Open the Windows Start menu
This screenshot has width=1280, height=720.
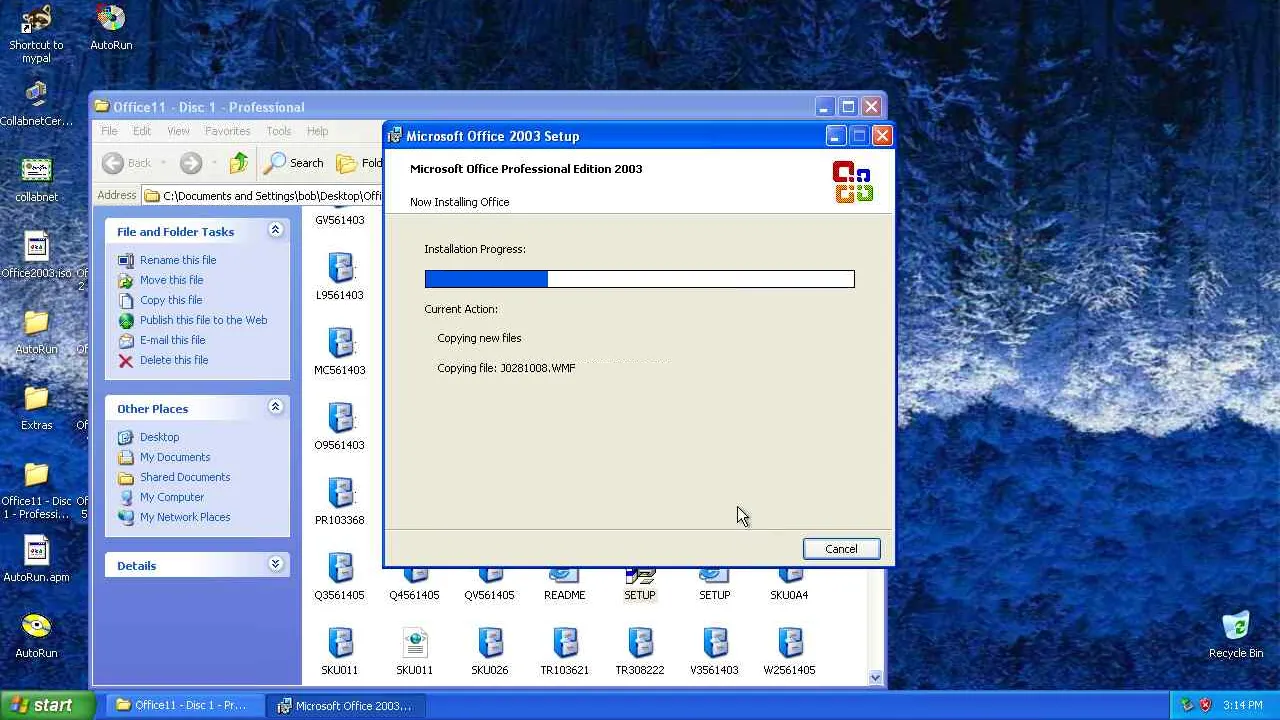48,705
